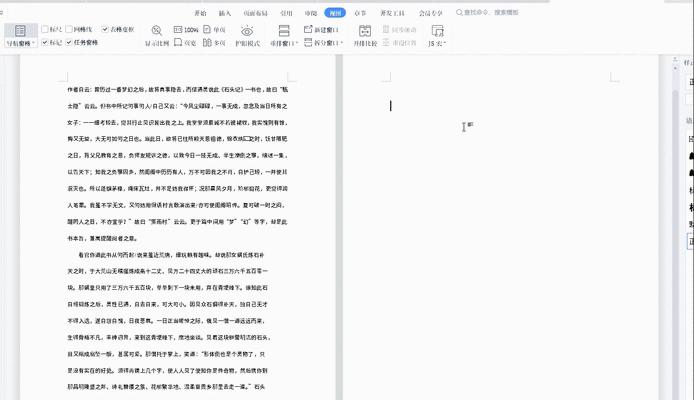The height and width of the screenshot is (400, 694).
Task: Switch to the 插入 Insert tab
Action: coord(225,13)
